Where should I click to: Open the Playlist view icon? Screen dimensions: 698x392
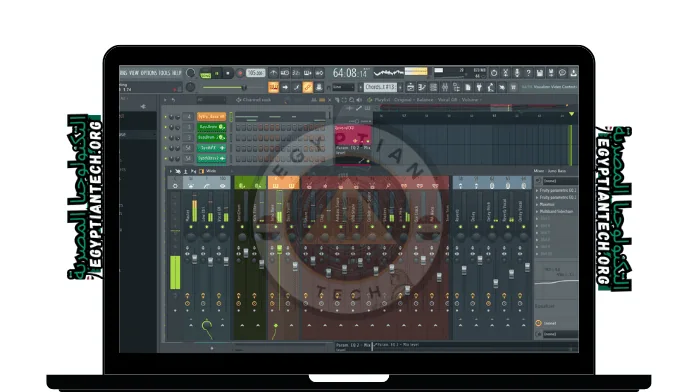(410, 87)
